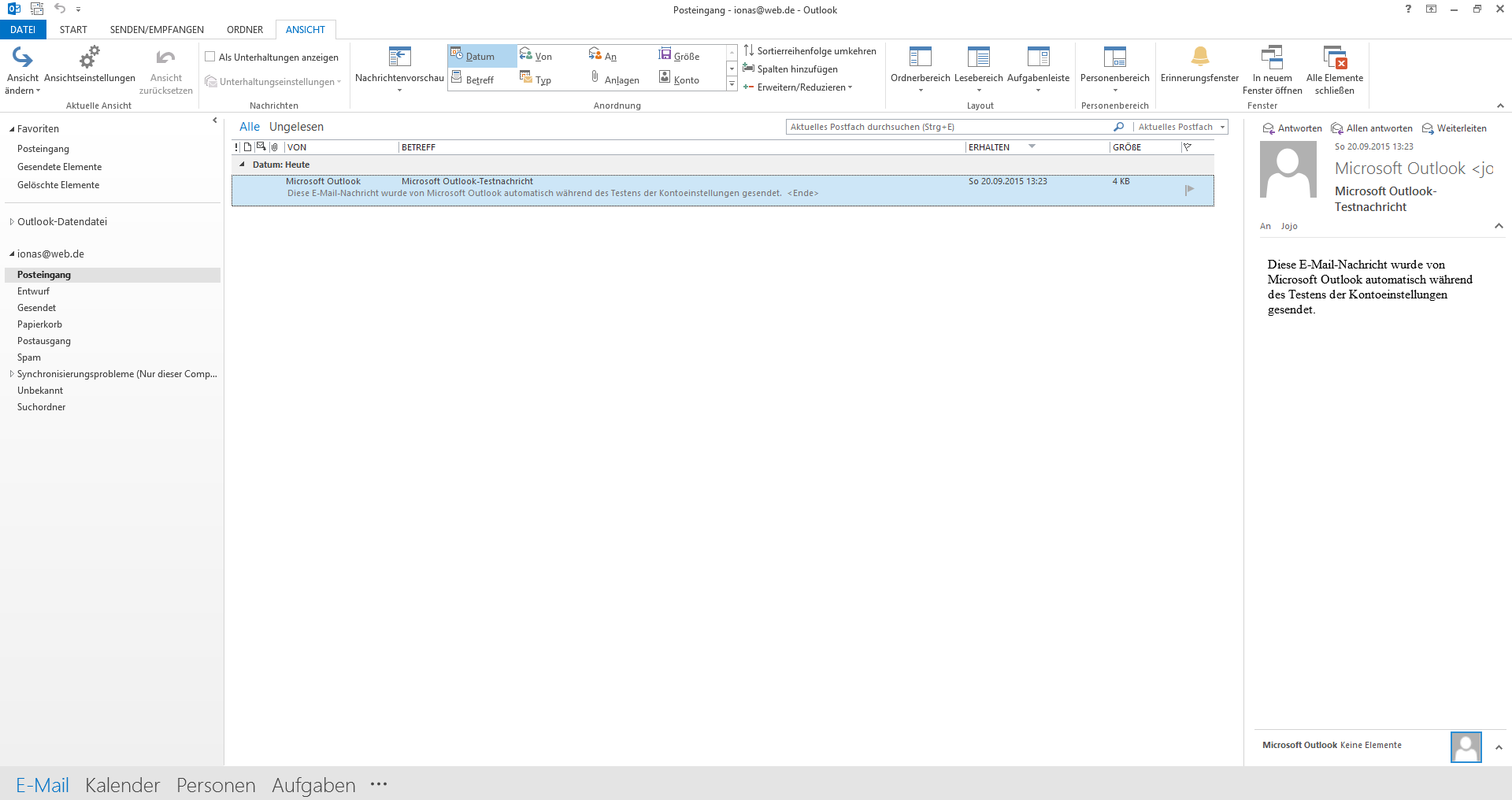
Task: Collapse the Favoriten group
Action: tap(12, 129)
